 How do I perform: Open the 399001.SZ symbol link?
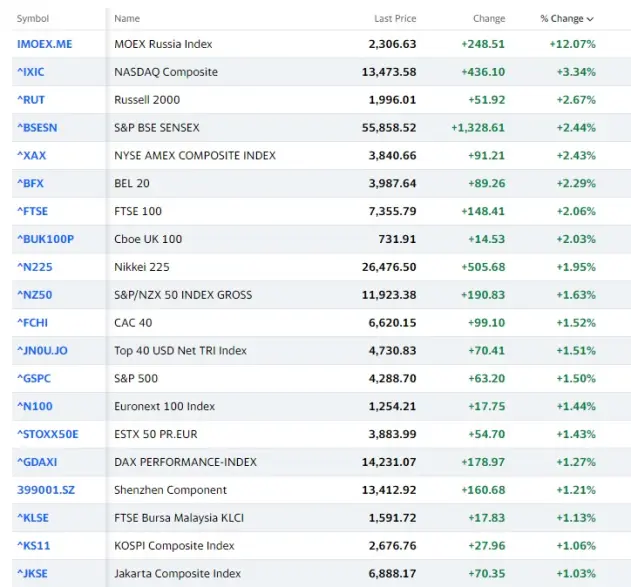pyautogui.click(x=46, y=490)
